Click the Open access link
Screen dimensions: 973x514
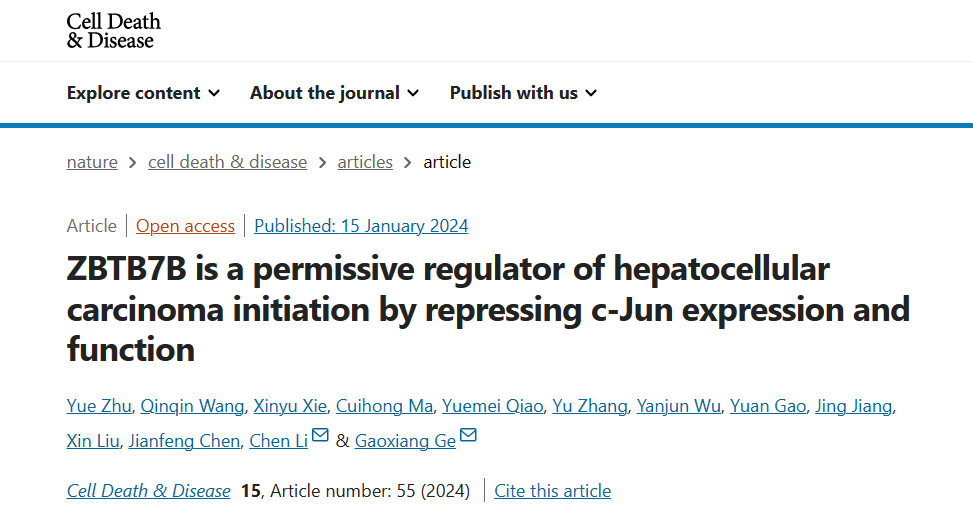point(186,226)
